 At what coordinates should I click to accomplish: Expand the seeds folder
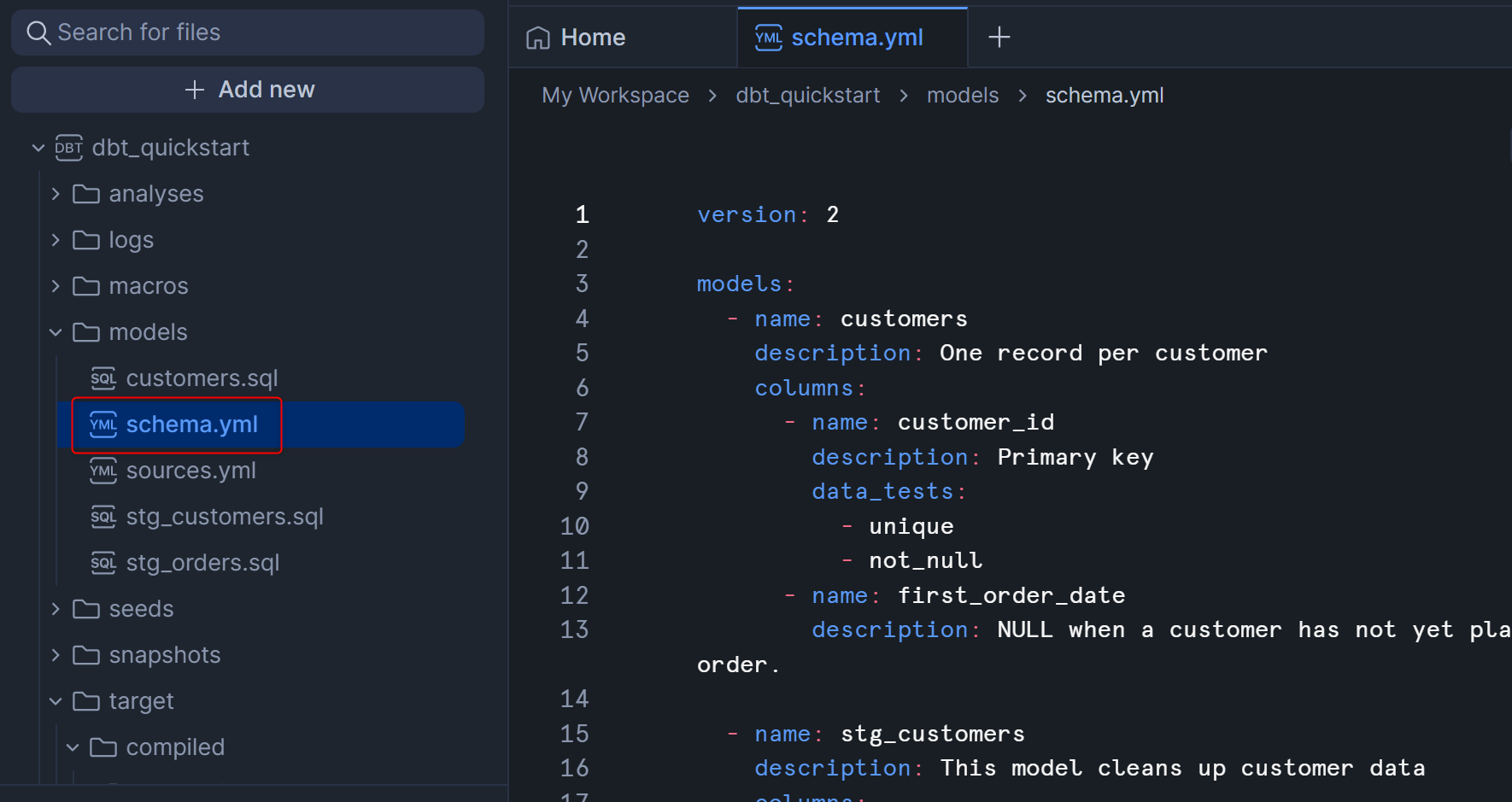click(56, 609)
